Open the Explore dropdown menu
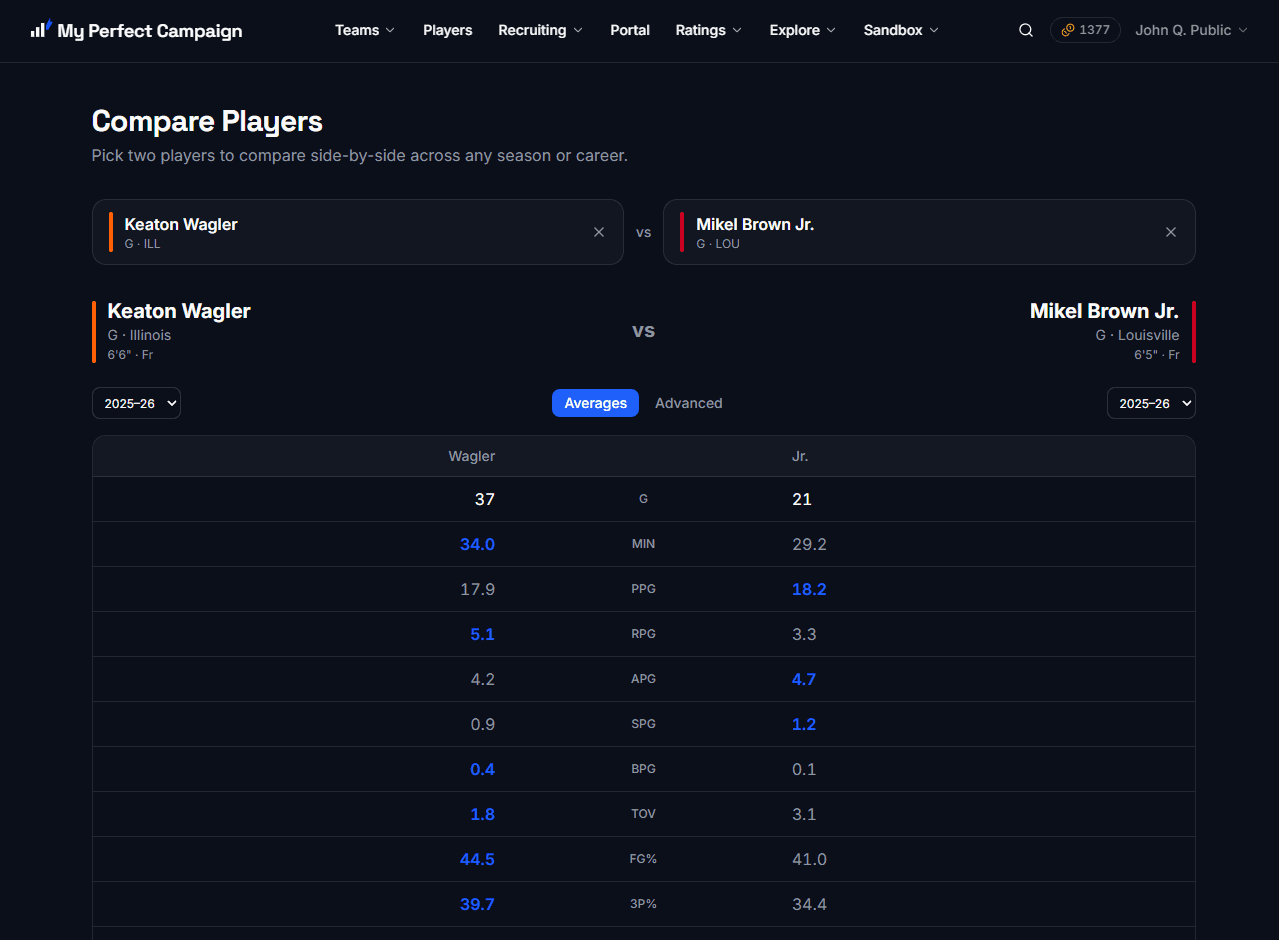Image resolution: width=1279 pixels, height=940 pixels. click(x=803, y=30)
